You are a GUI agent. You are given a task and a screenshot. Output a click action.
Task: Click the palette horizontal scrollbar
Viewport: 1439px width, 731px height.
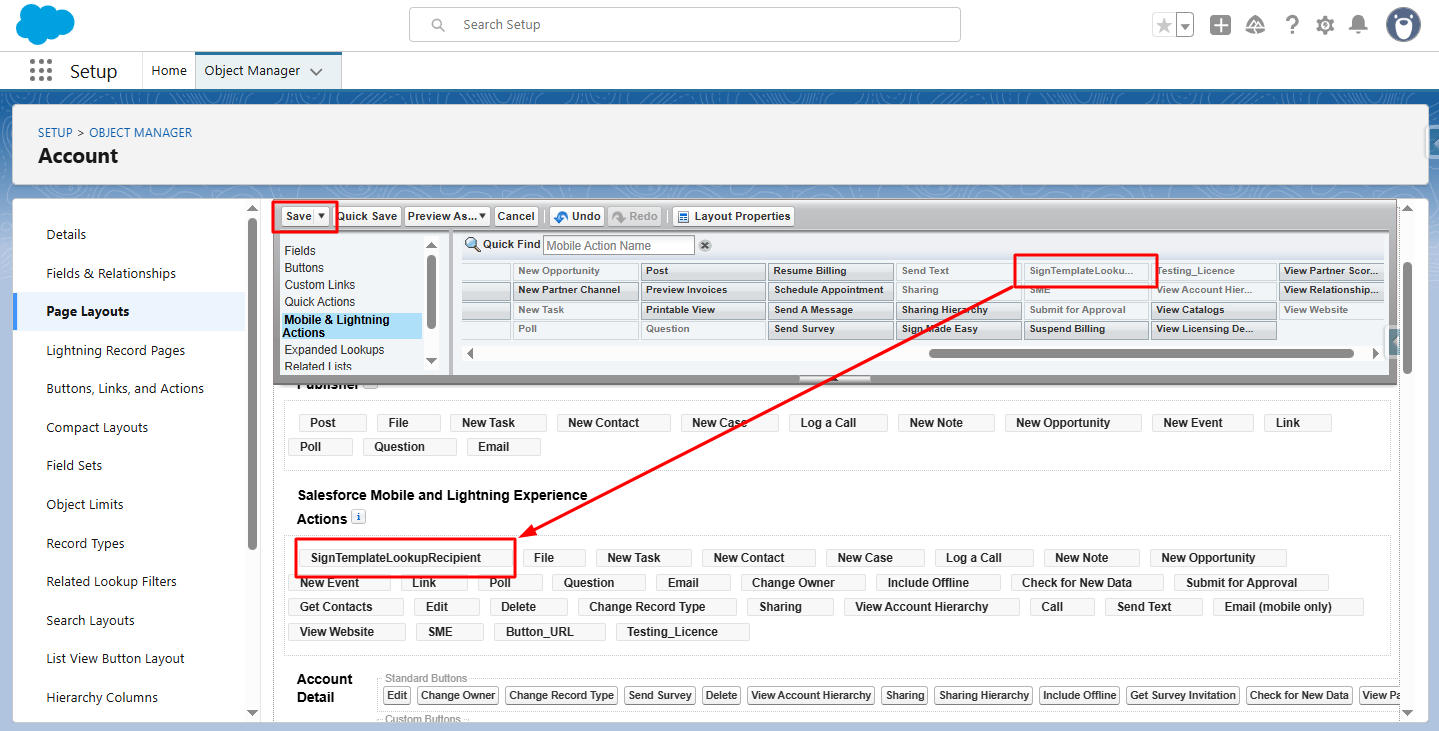point(1140,353)
